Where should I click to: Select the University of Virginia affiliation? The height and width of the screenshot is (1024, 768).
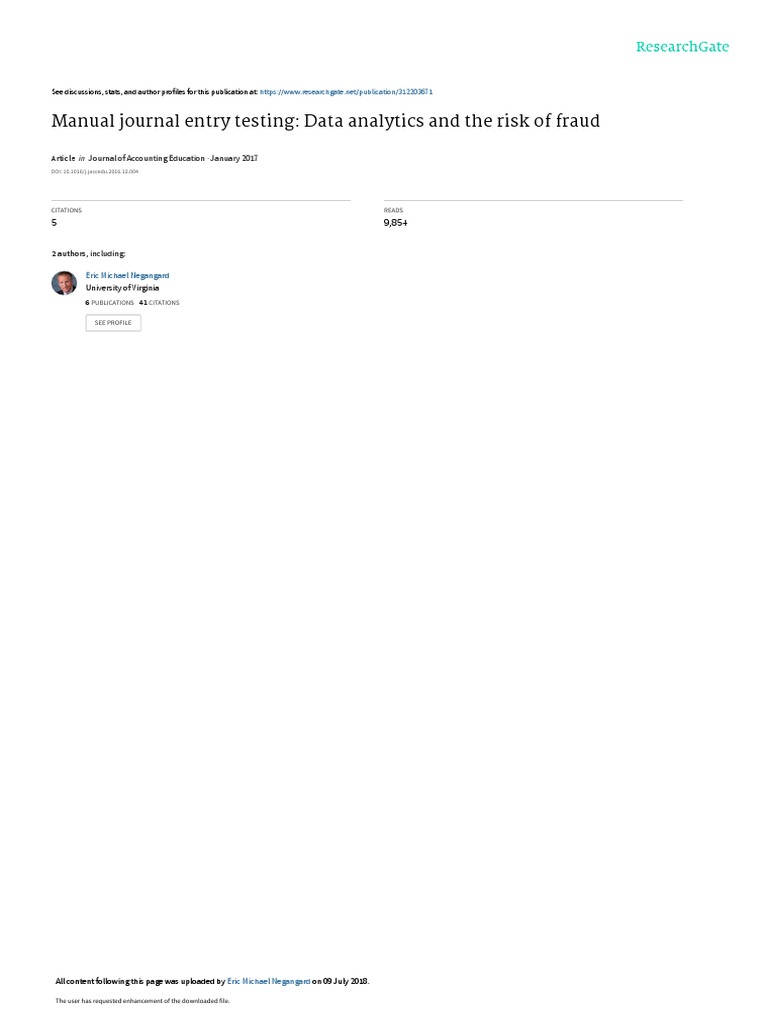[x=122, y=288]
